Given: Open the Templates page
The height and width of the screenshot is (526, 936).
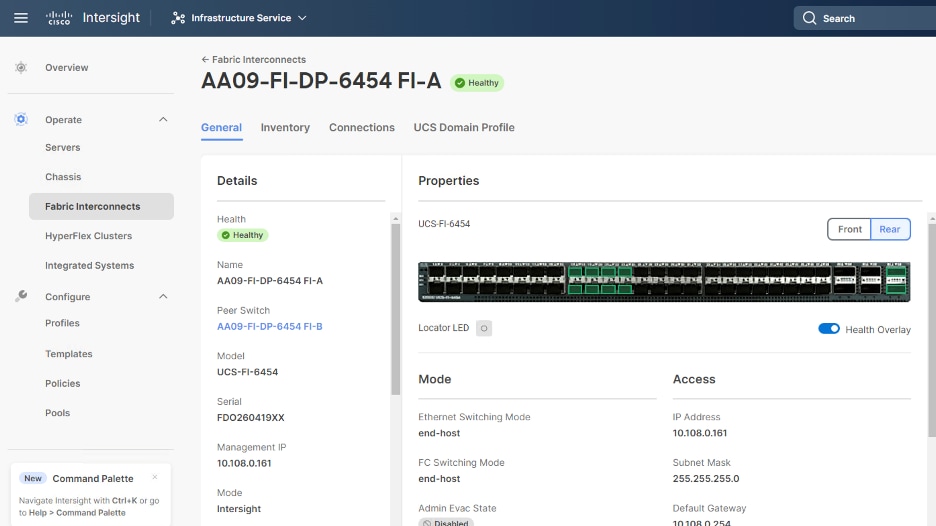Looking at the screenshot, I should 69,353.
